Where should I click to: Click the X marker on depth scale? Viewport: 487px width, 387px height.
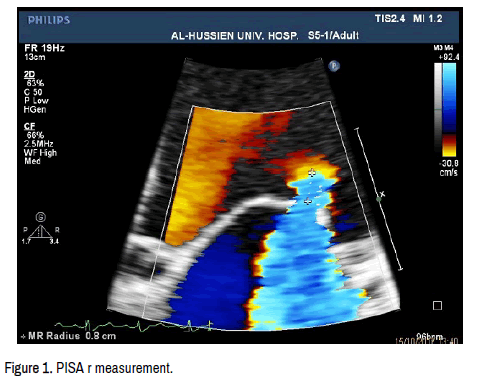(x=383, y=194)
